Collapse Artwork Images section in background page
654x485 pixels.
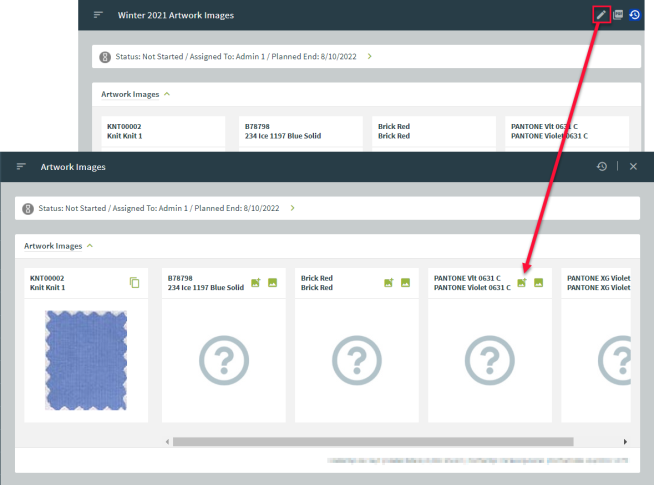pyautogui.click(x=167, y=94)
